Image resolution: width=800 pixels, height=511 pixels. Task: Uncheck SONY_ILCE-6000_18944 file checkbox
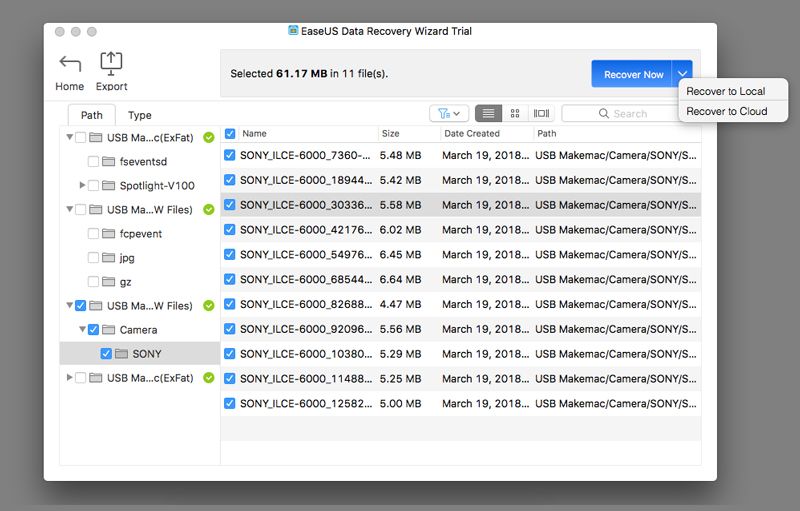(230, 180)
